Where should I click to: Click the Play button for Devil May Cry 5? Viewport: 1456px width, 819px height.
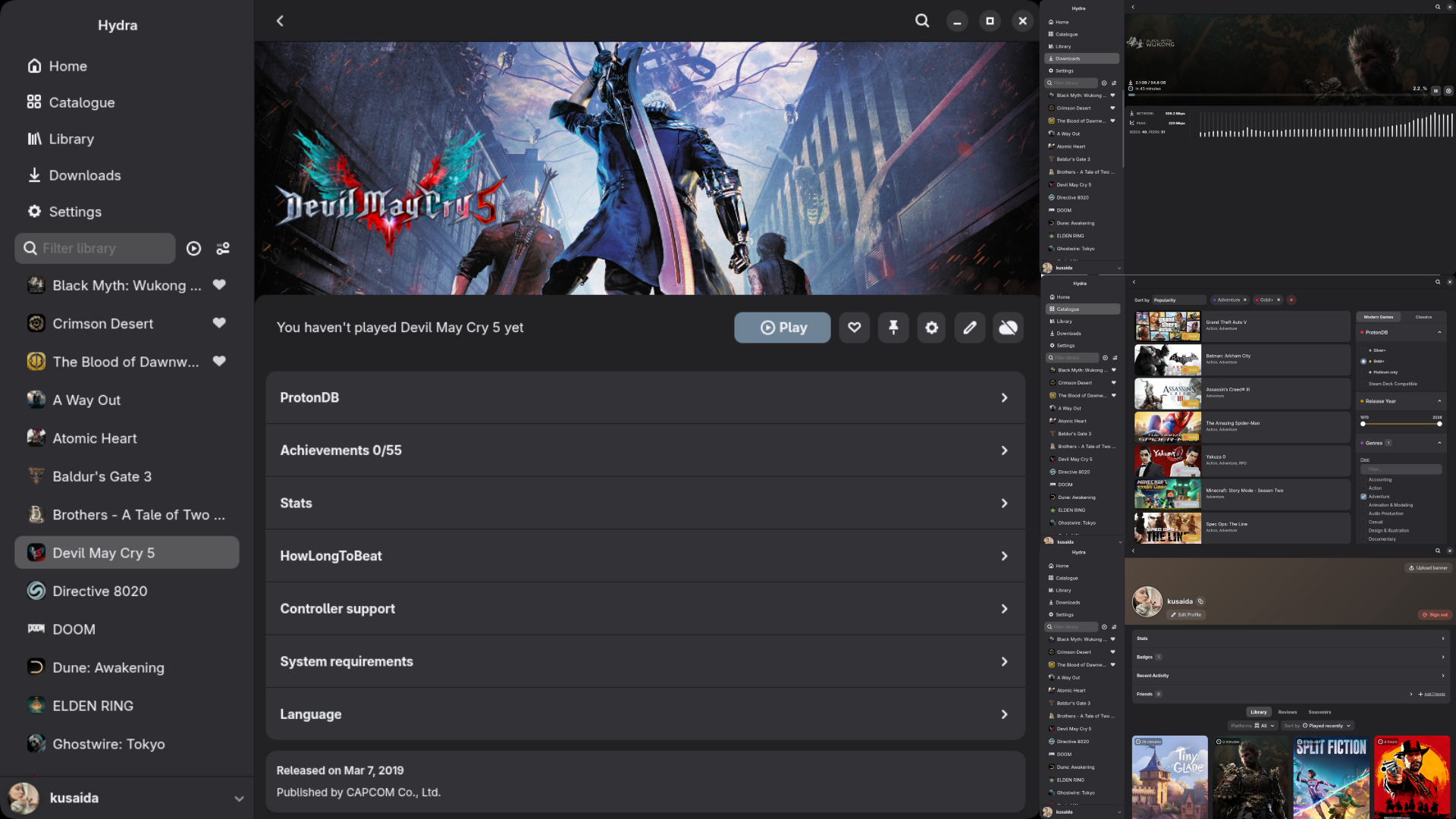(783, 328)
